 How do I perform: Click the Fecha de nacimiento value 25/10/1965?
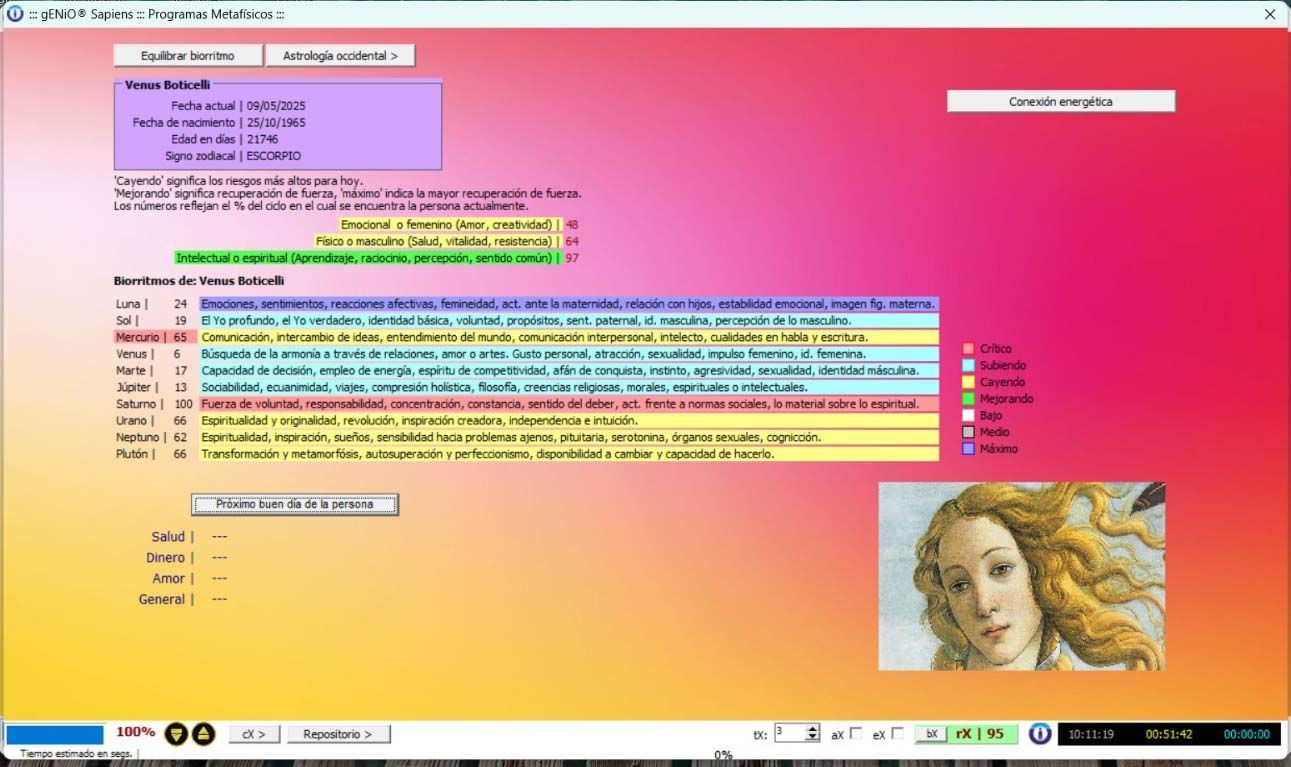[276, 123]
